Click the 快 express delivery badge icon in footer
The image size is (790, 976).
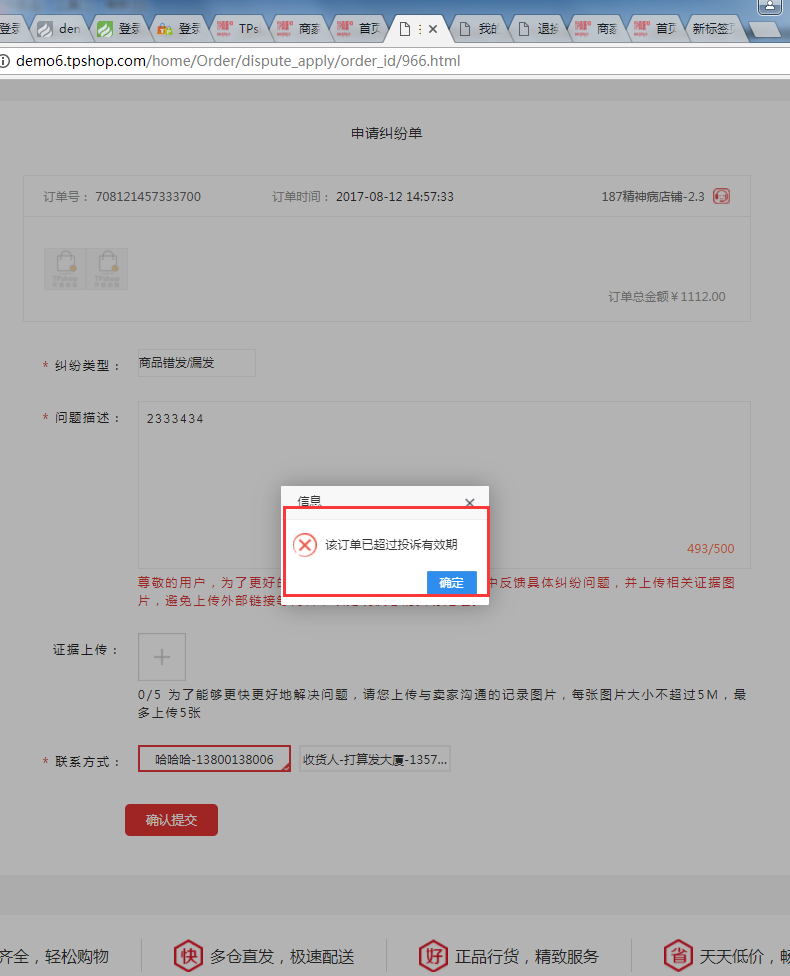[x=188, y=956]
